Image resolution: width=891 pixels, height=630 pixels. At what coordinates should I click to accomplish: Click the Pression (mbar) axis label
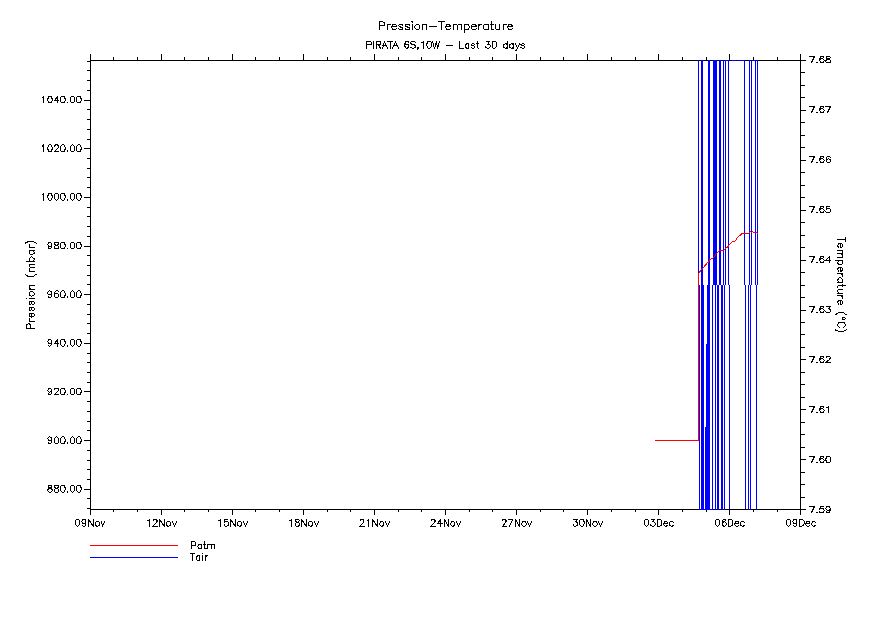coord(31,285)
